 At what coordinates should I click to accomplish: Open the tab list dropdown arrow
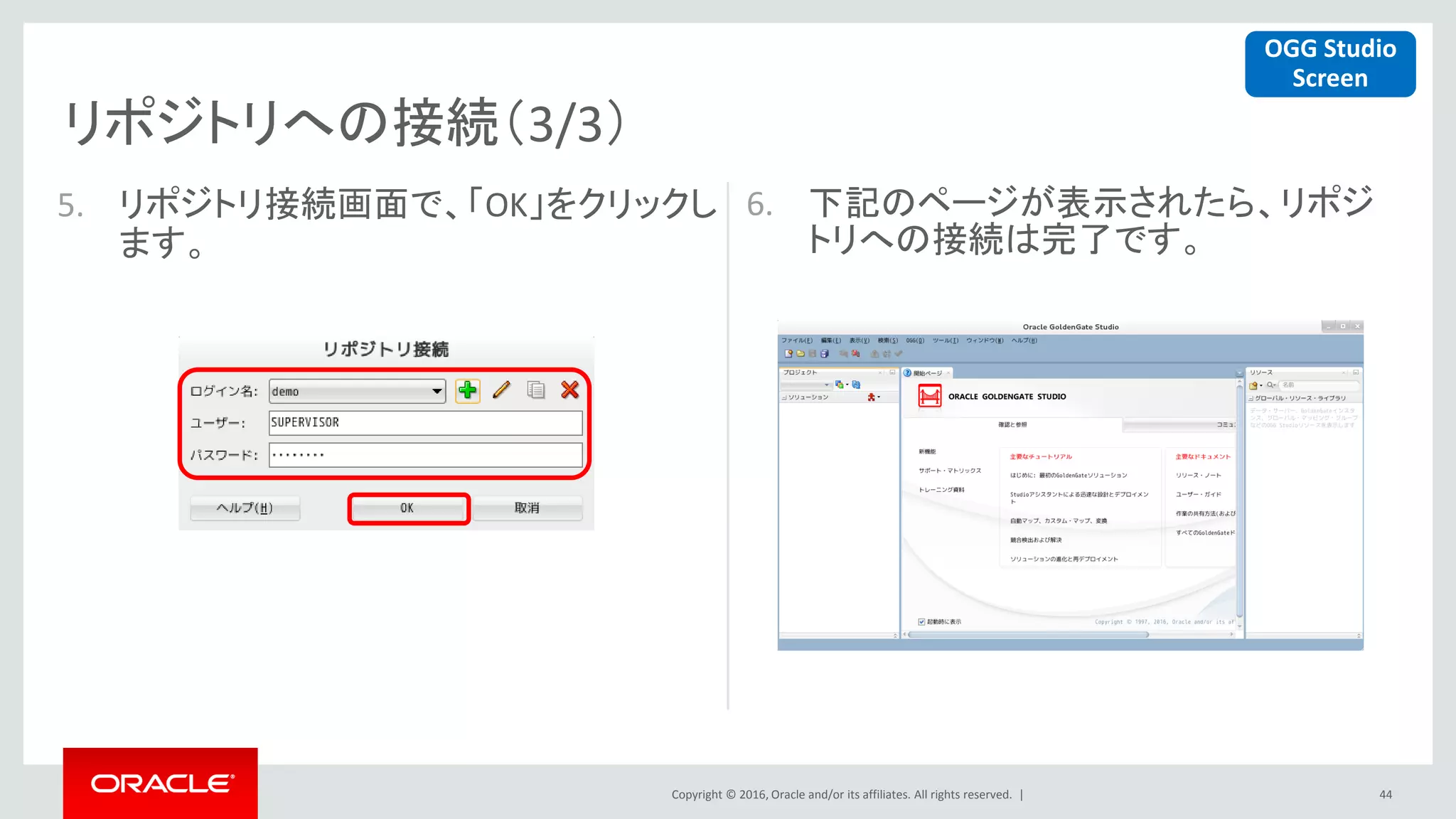(x=1239, y=373)
